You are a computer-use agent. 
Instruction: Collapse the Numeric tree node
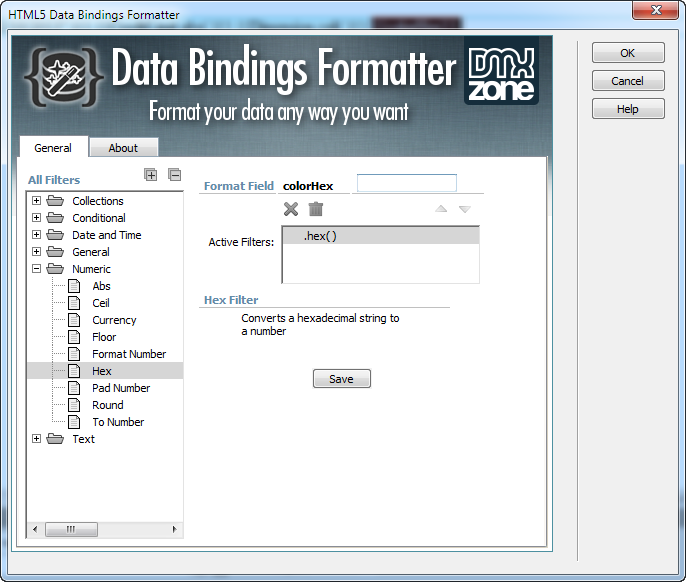point(37,269)
